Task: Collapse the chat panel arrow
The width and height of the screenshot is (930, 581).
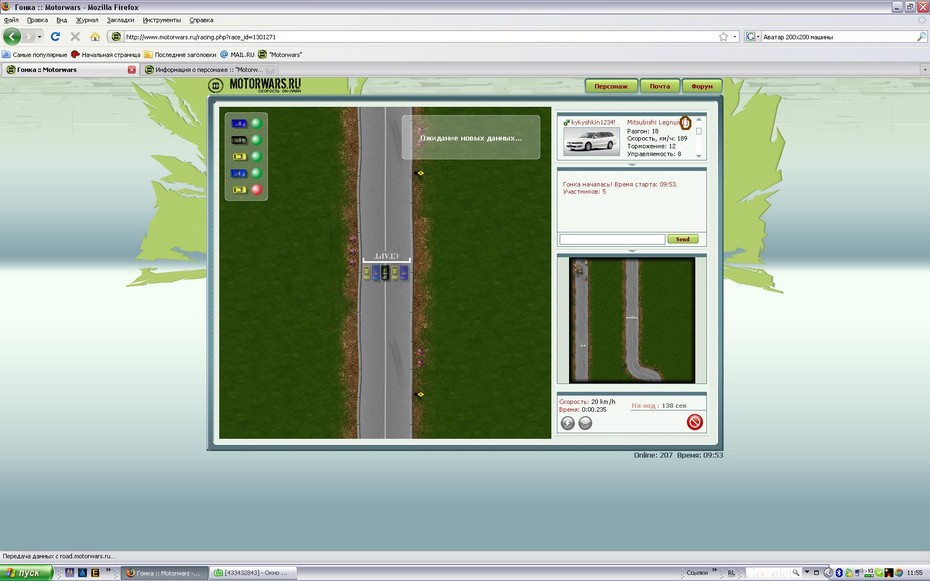Action: pos(632,251)
